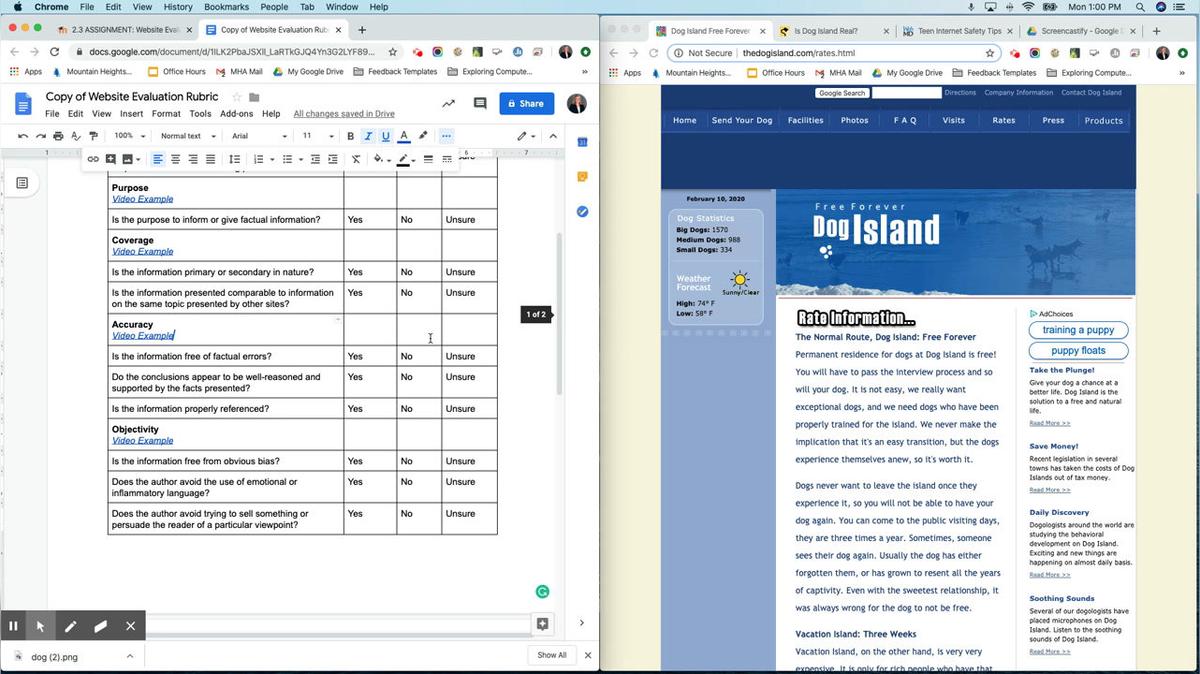Open the Arial font dropdown
Image resolution: width=1200 pixels, height=674 pixels.
tap(259, 136)
